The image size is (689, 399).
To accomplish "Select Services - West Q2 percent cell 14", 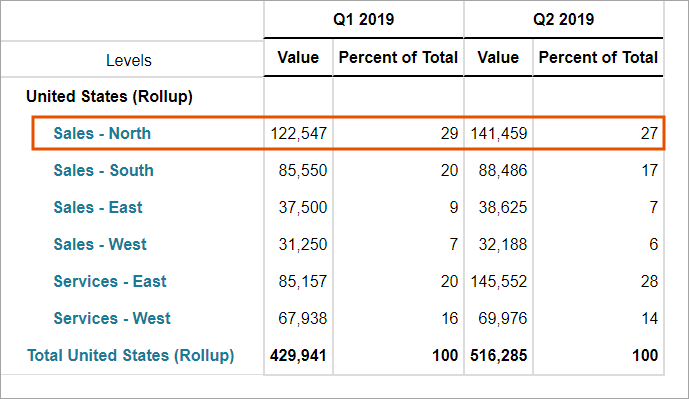I will [649, 318].
